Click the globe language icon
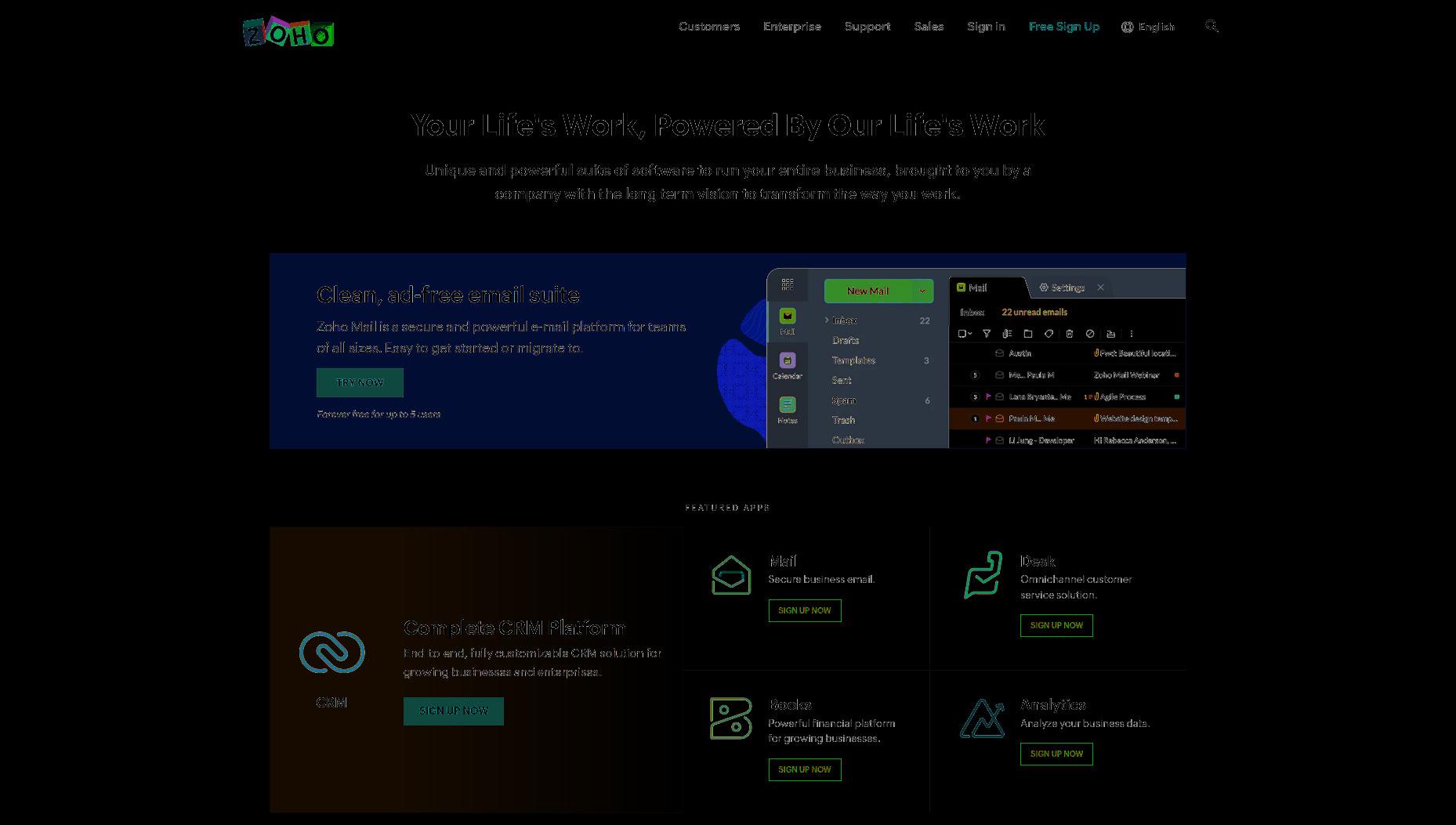The height and width of the screenshot is (825, 1456). tap(1127, 27)
